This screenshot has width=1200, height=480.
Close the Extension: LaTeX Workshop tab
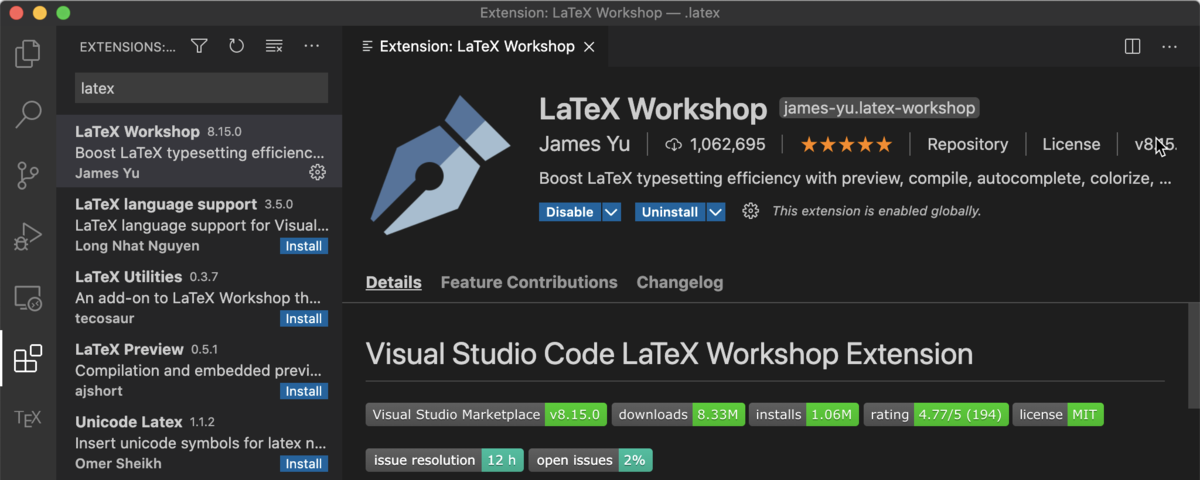589,46
